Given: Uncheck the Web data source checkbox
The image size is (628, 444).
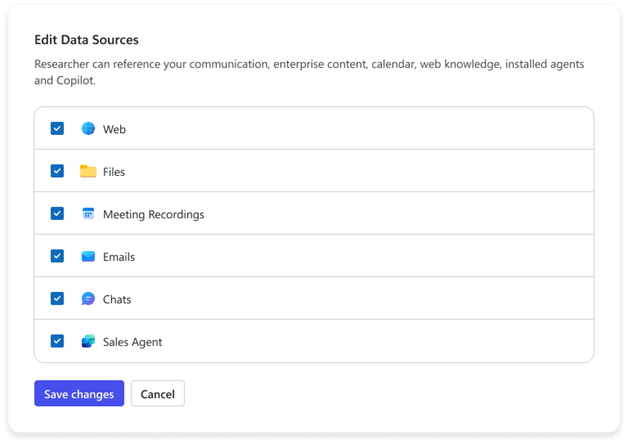Looking at the screenshot, I should pos(58,129).
